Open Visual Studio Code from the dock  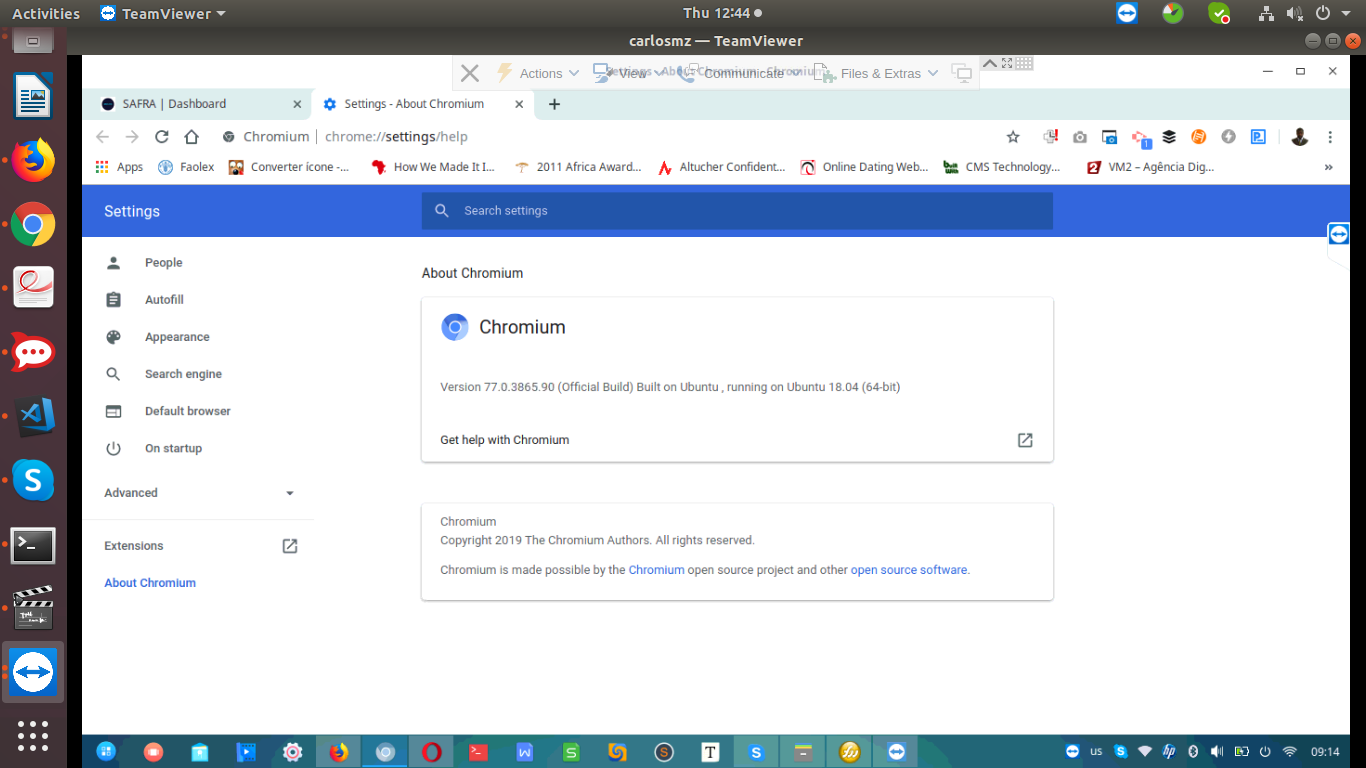(x=33, y=416)
